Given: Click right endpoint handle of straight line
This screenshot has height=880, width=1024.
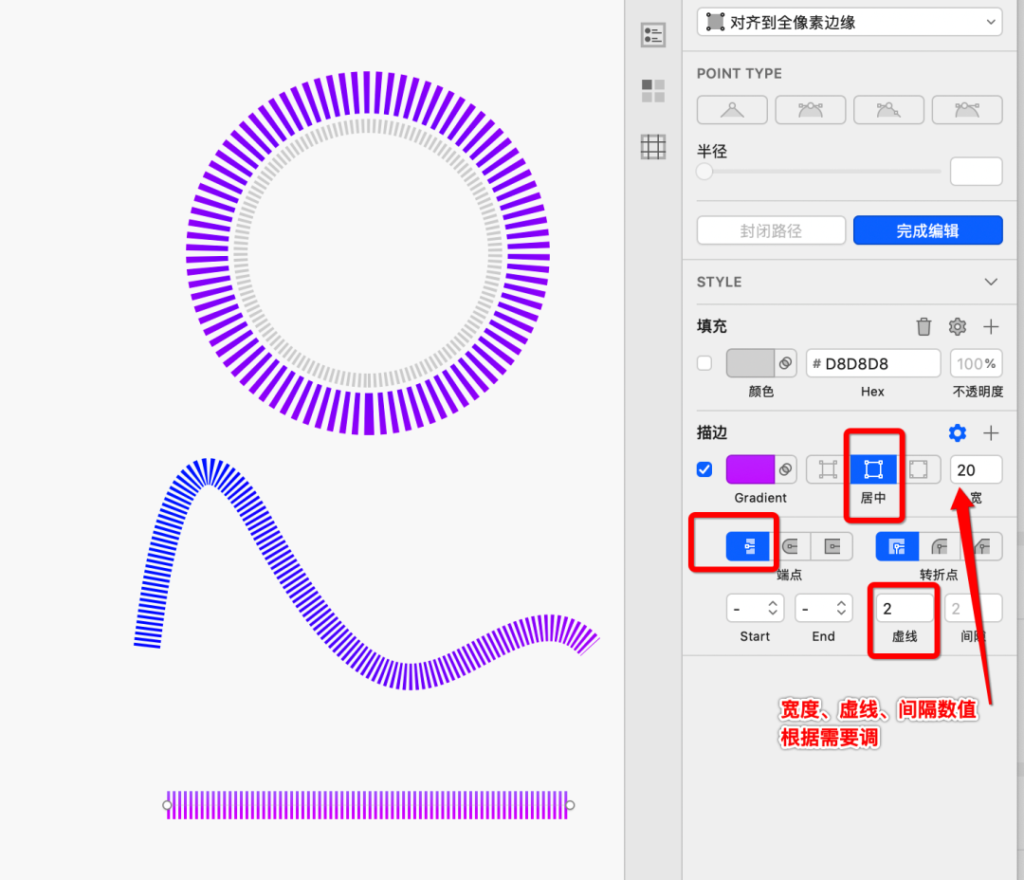Looking at the screenshot, I should tap(570, 805).
